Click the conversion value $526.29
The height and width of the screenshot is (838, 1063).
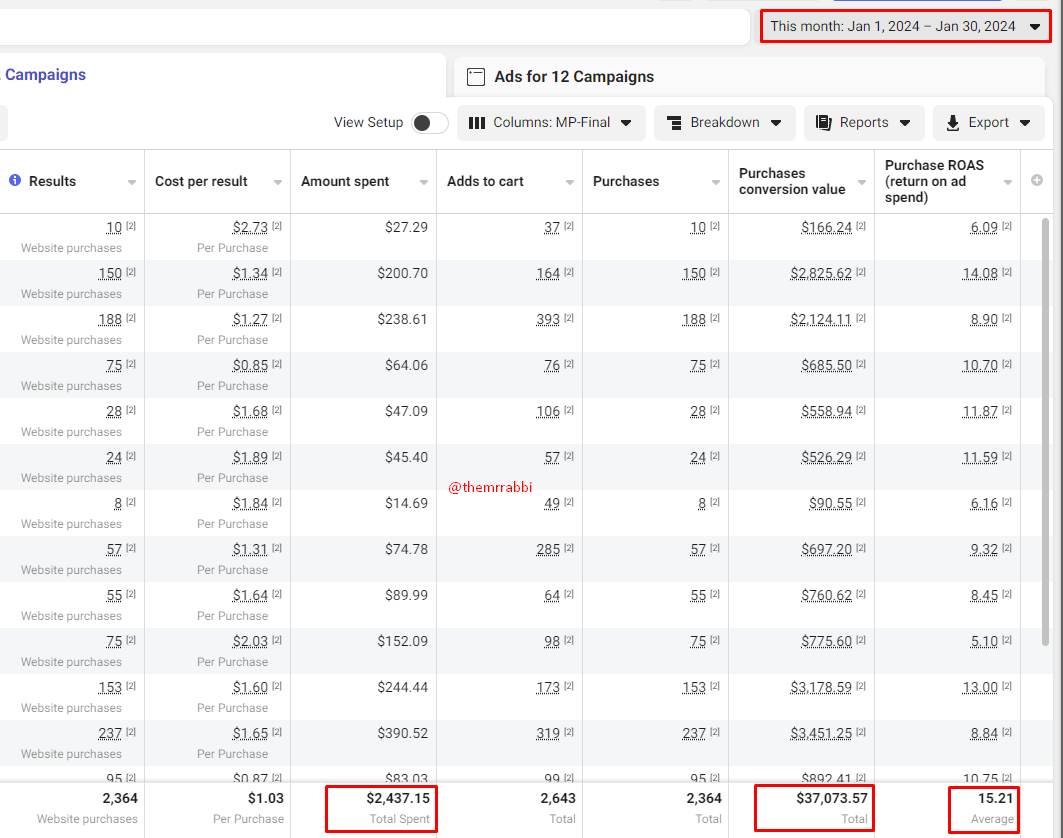[x=826, y=458]
